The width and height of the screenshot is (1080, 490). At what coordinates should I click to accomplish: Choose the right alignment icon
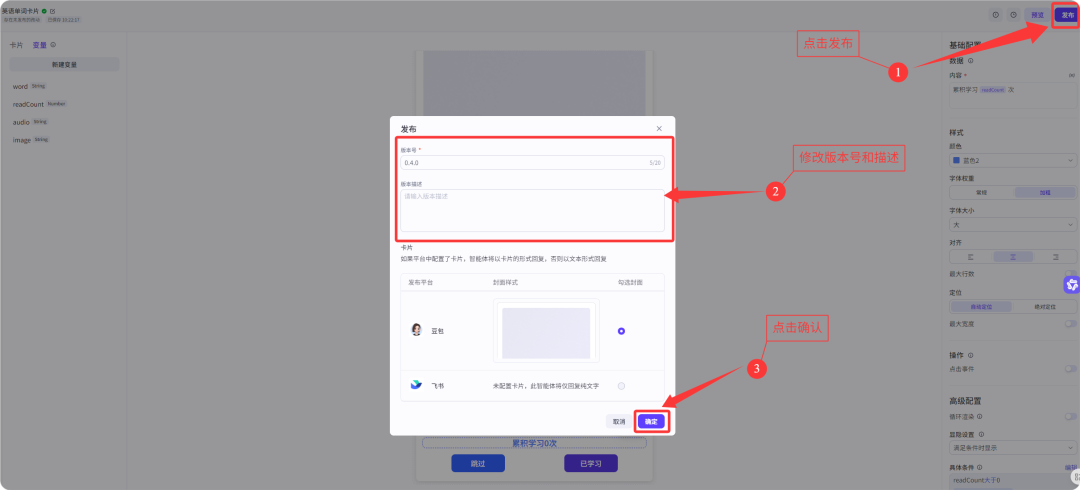coord(1055,256)
